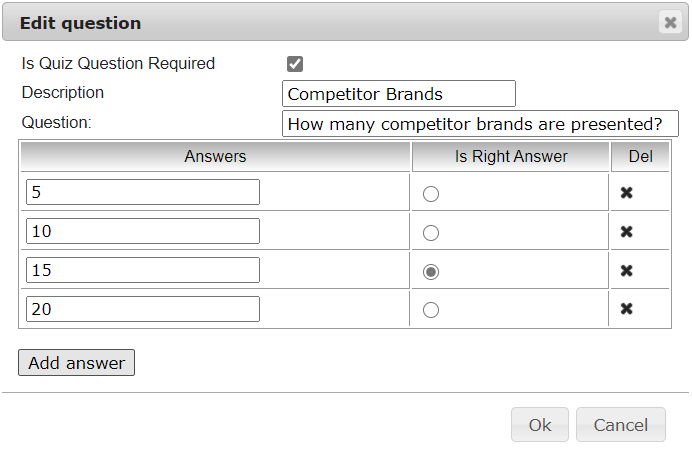This screenshot has height=458, width=692.
Task: Click the Question text input field
Action: 480,124
